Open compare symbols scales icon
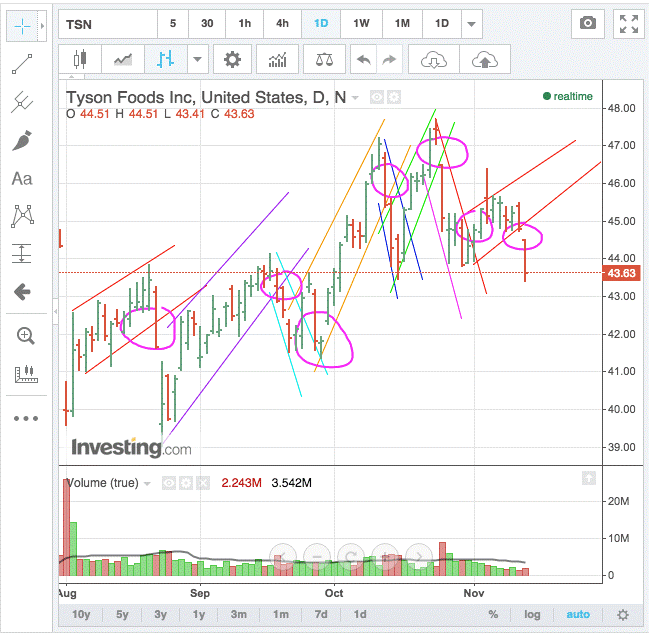Image resolution: width=649 pixels, height=634 pixels. point(324,60)
